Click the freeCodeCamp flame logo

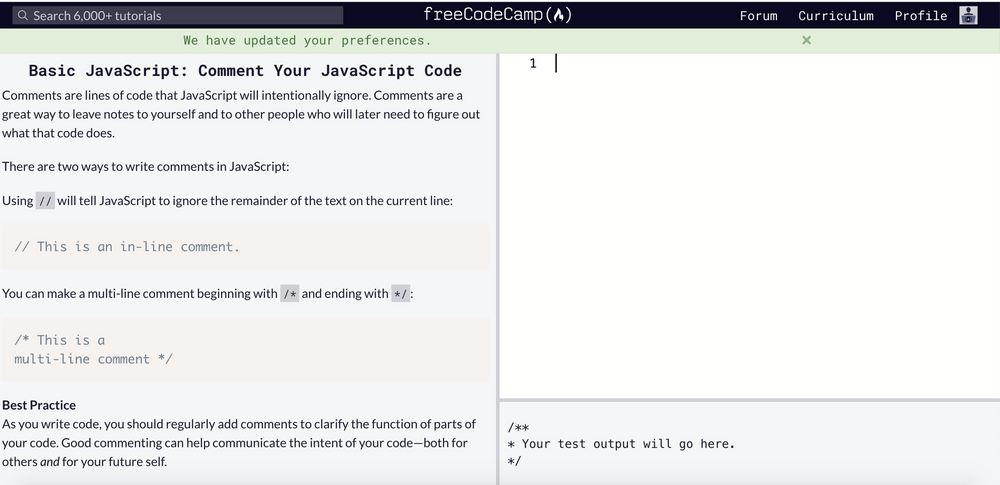(561, 15)
